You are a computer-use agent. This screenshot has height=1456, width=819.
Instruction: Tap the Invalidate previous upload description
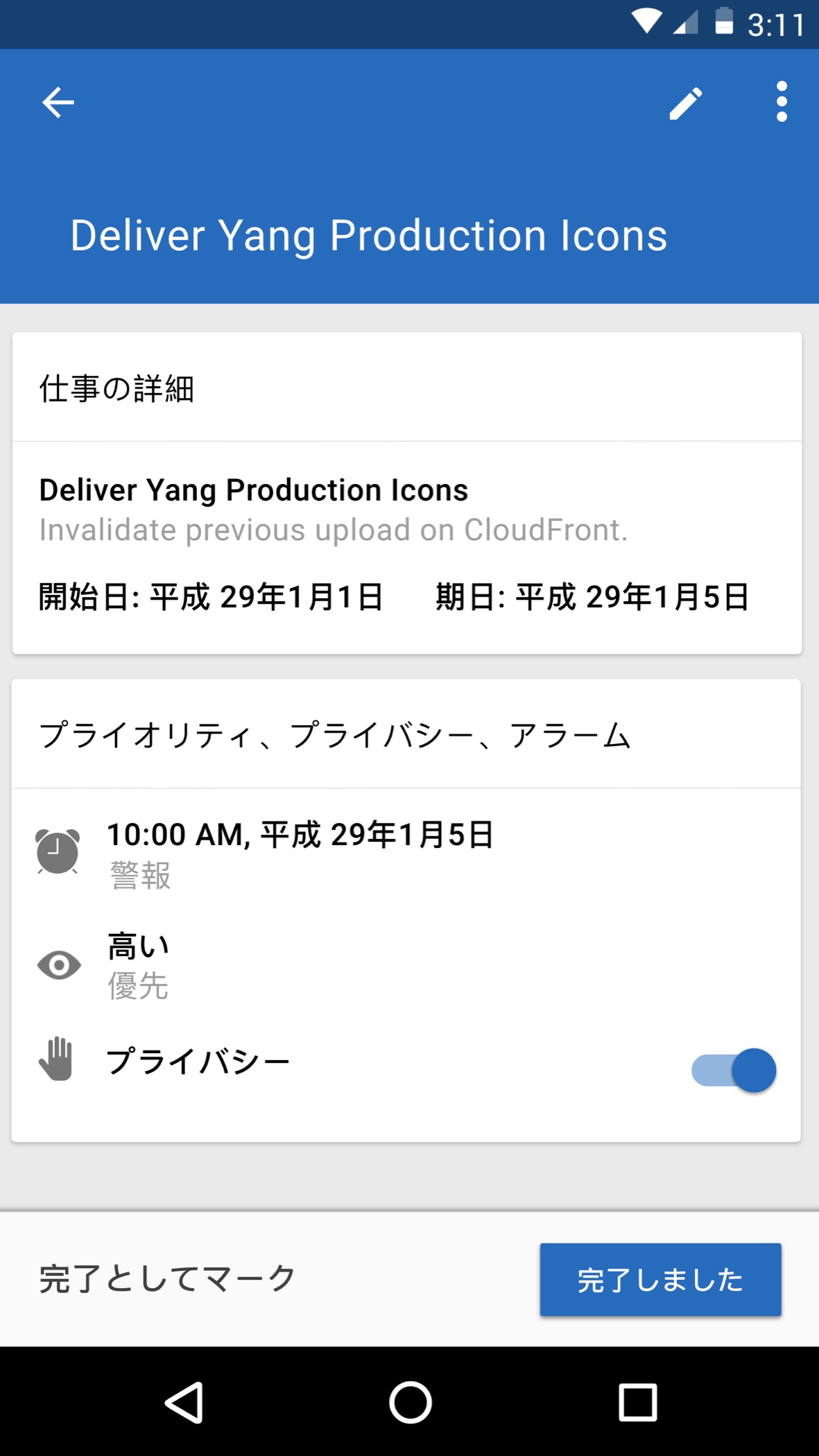click(x=333, y=530)
